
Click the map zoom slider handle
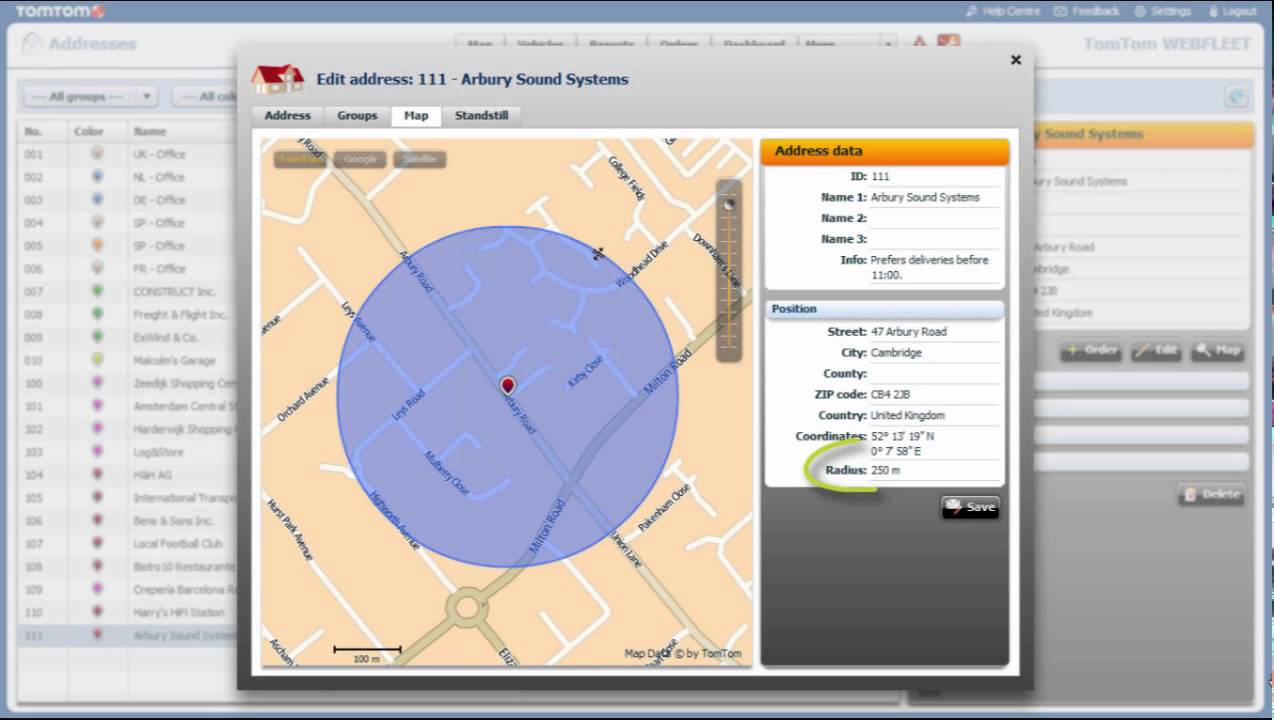click(x=729, y=204)
